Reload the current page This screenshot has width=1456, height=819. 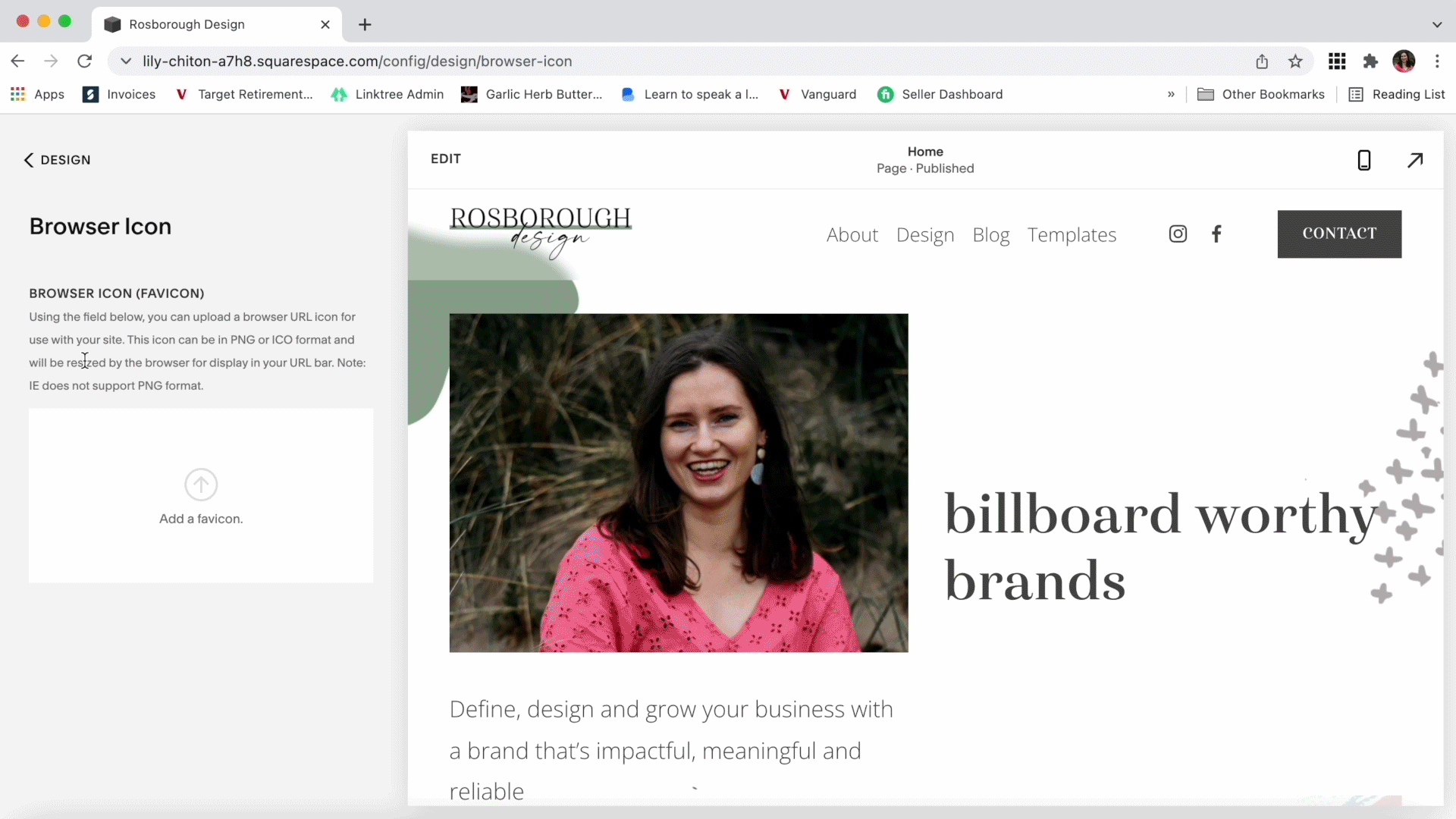click(x=85, y=61)
